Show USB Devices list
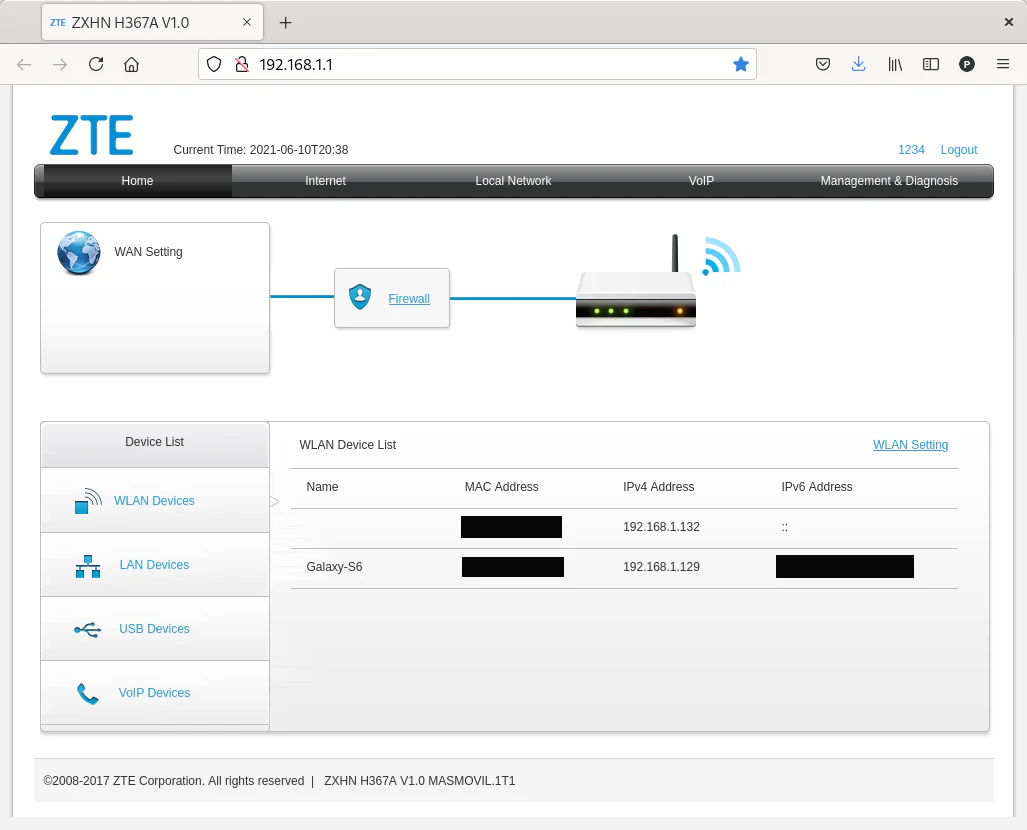Screen dimensions: 1027x830 click(x=154, y=629)
